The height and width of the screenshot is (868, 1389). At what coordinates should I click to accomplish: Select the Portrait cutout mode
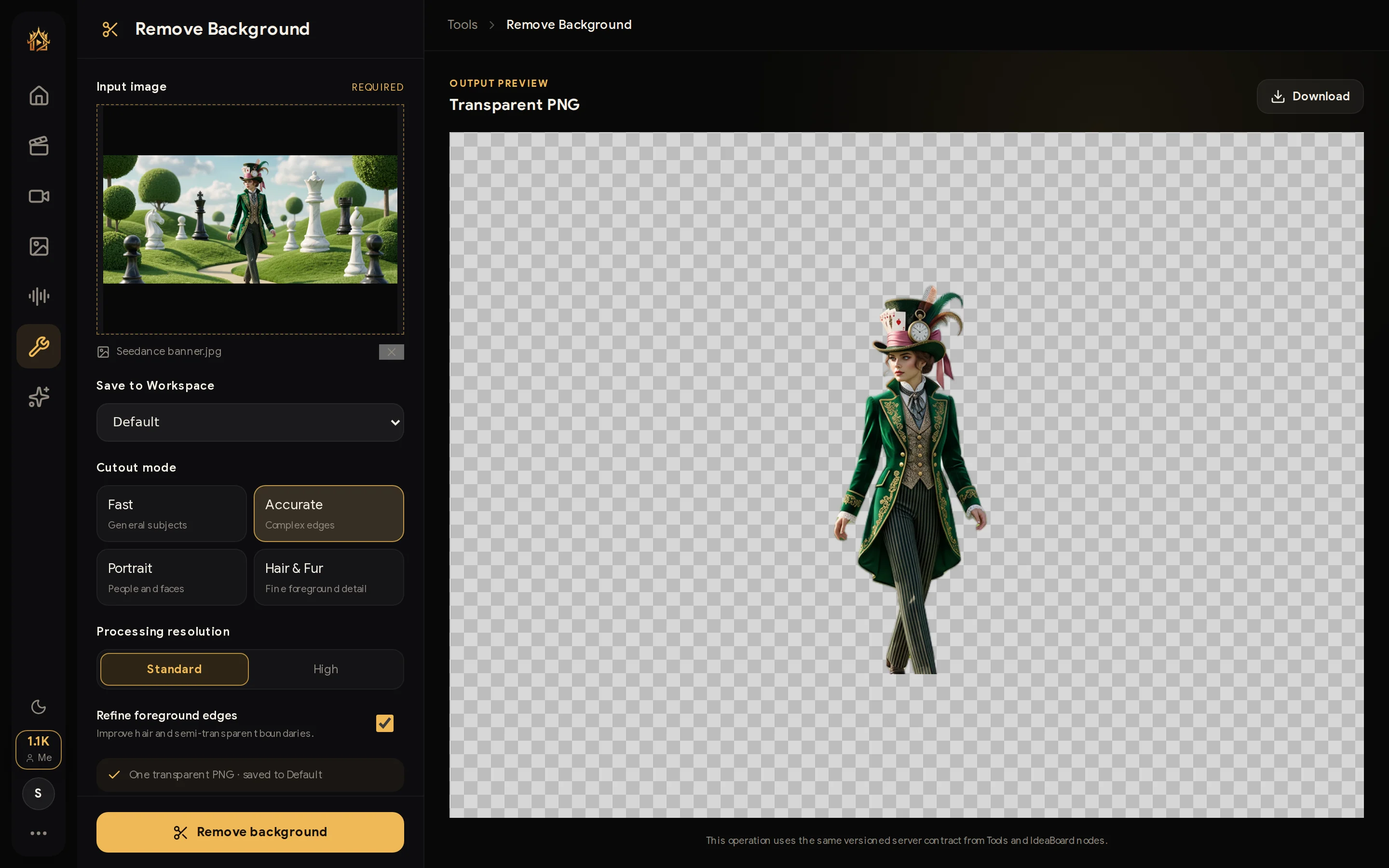(172, 577)
